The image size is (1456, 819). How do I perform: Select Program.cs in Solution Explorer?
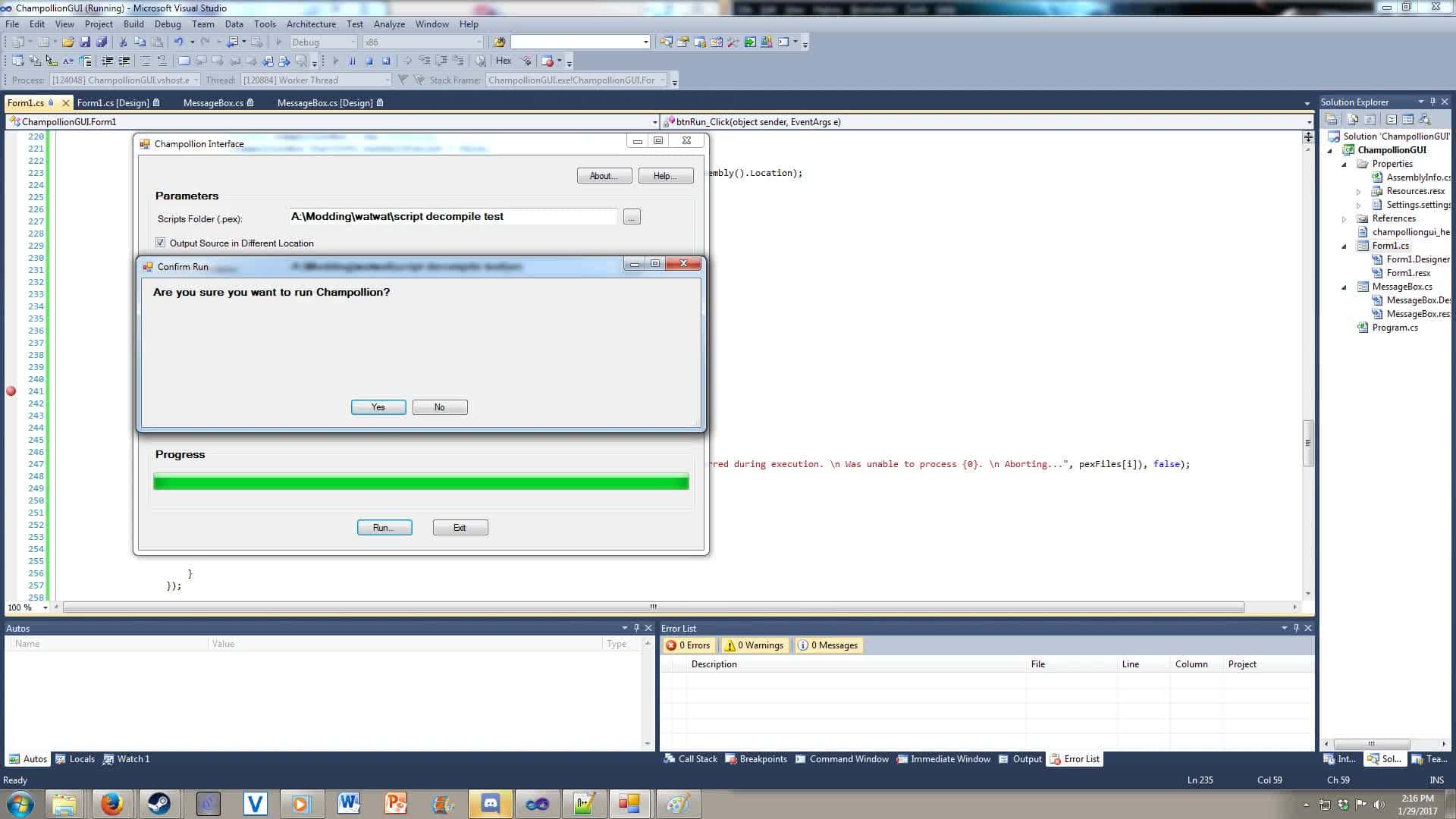click(1395, 328)
